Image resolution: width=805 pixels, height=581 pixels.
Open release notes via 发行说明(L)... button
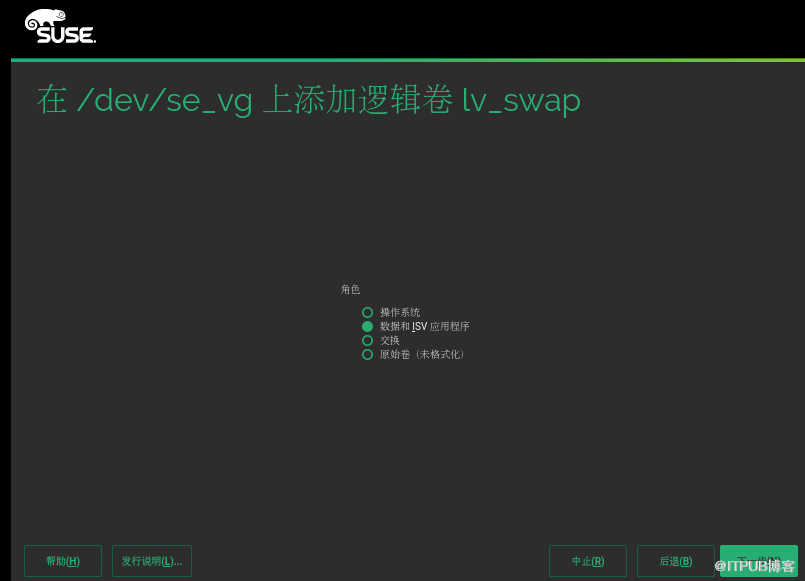click(152, 561)
